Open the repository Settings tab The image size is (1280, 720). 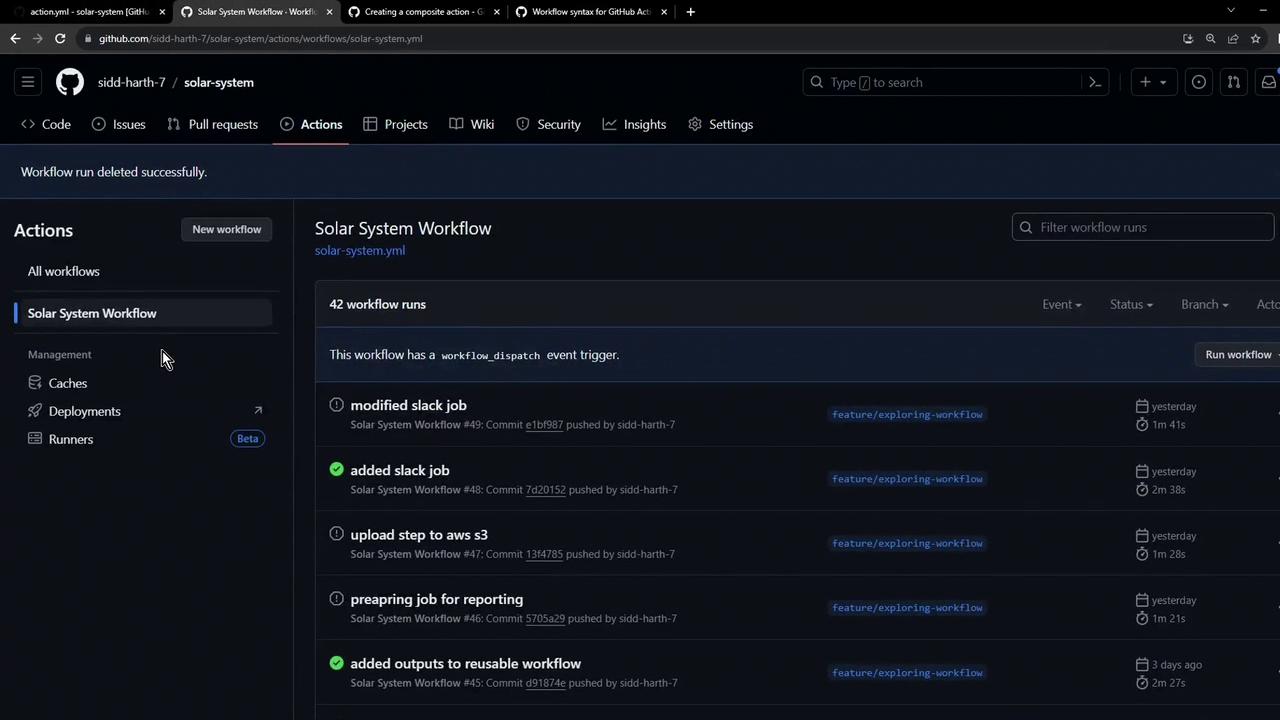[720, 124]
